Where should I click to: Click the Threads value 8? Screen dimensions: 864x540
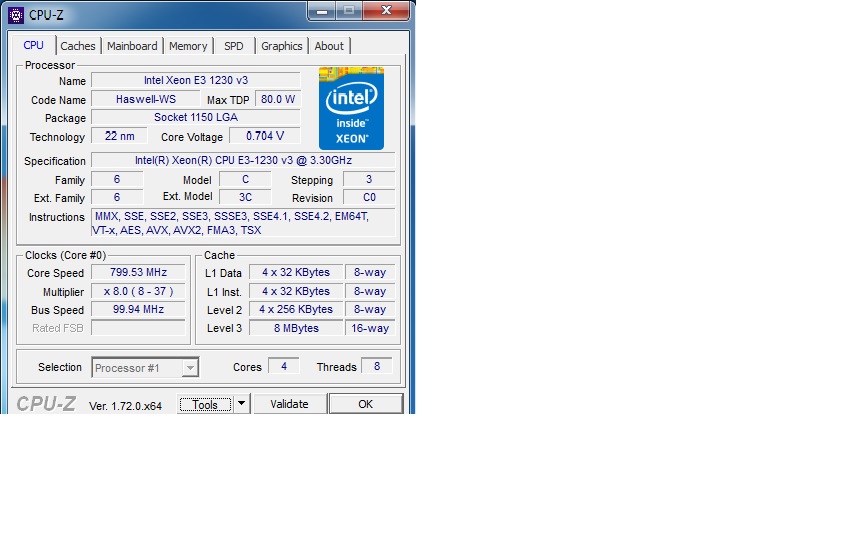click(377, 366)
